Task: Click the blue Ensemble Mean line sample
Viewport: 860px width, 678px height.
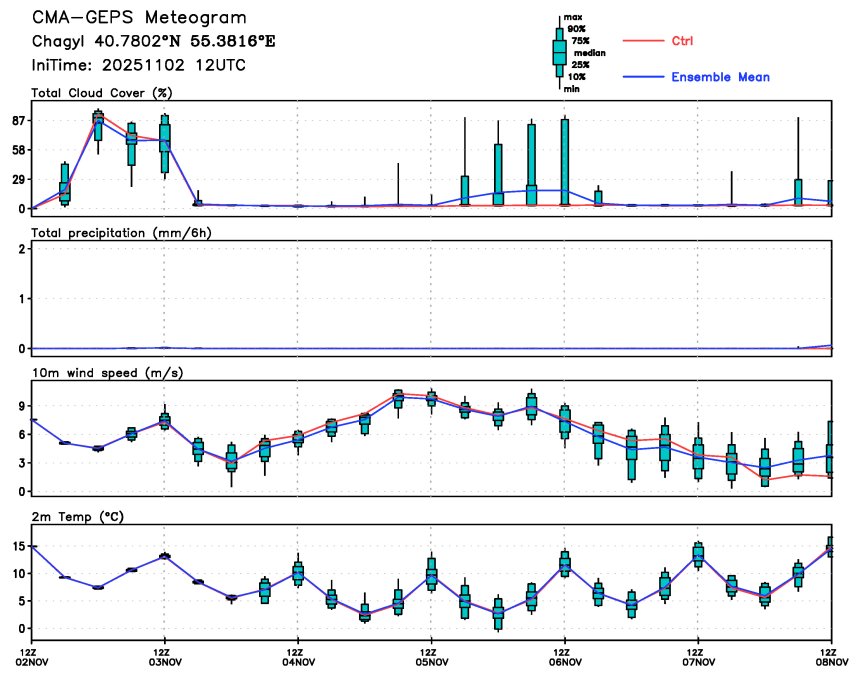Action: click(643, 77)
